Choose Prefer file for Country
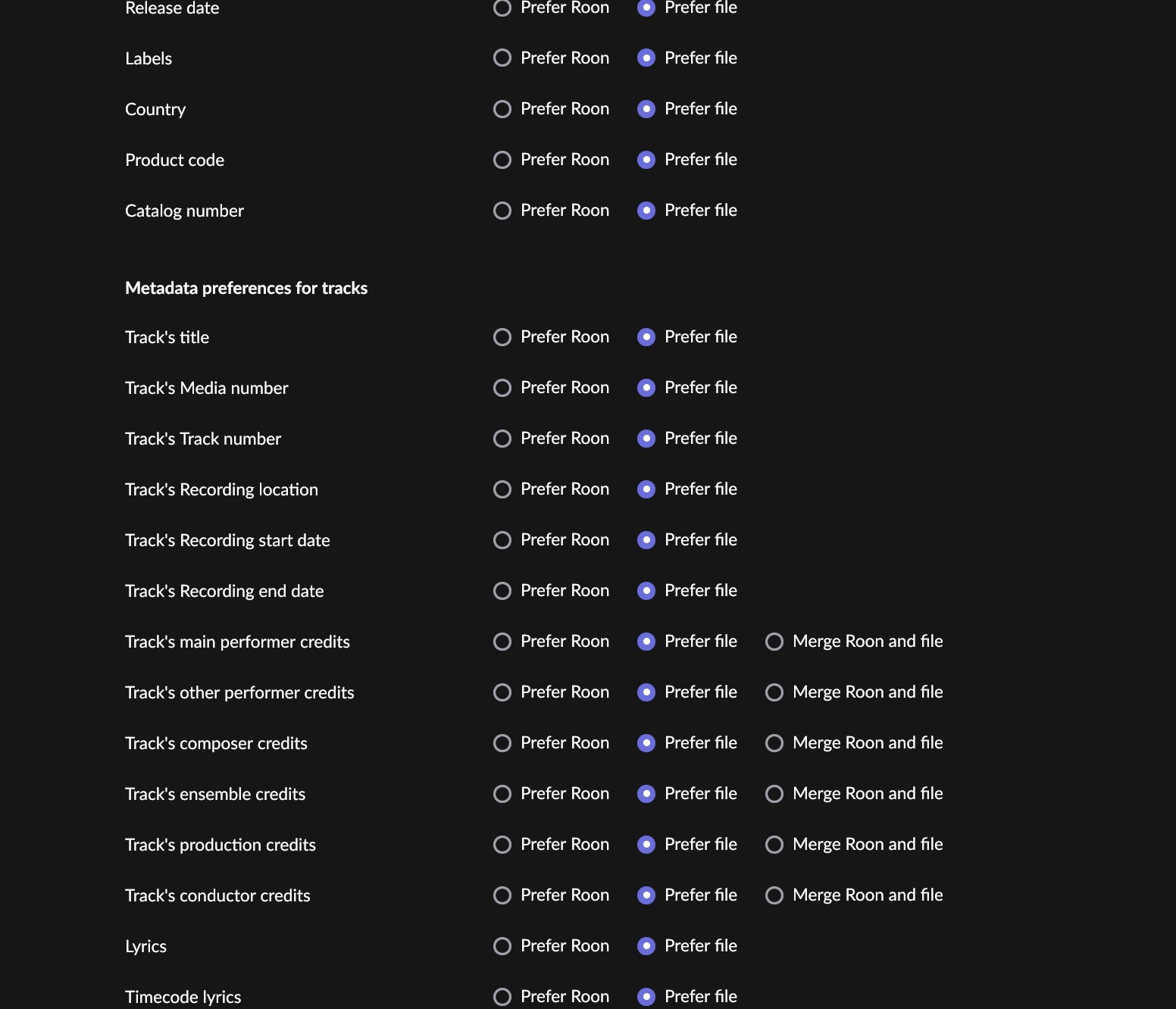 point(646,108)
